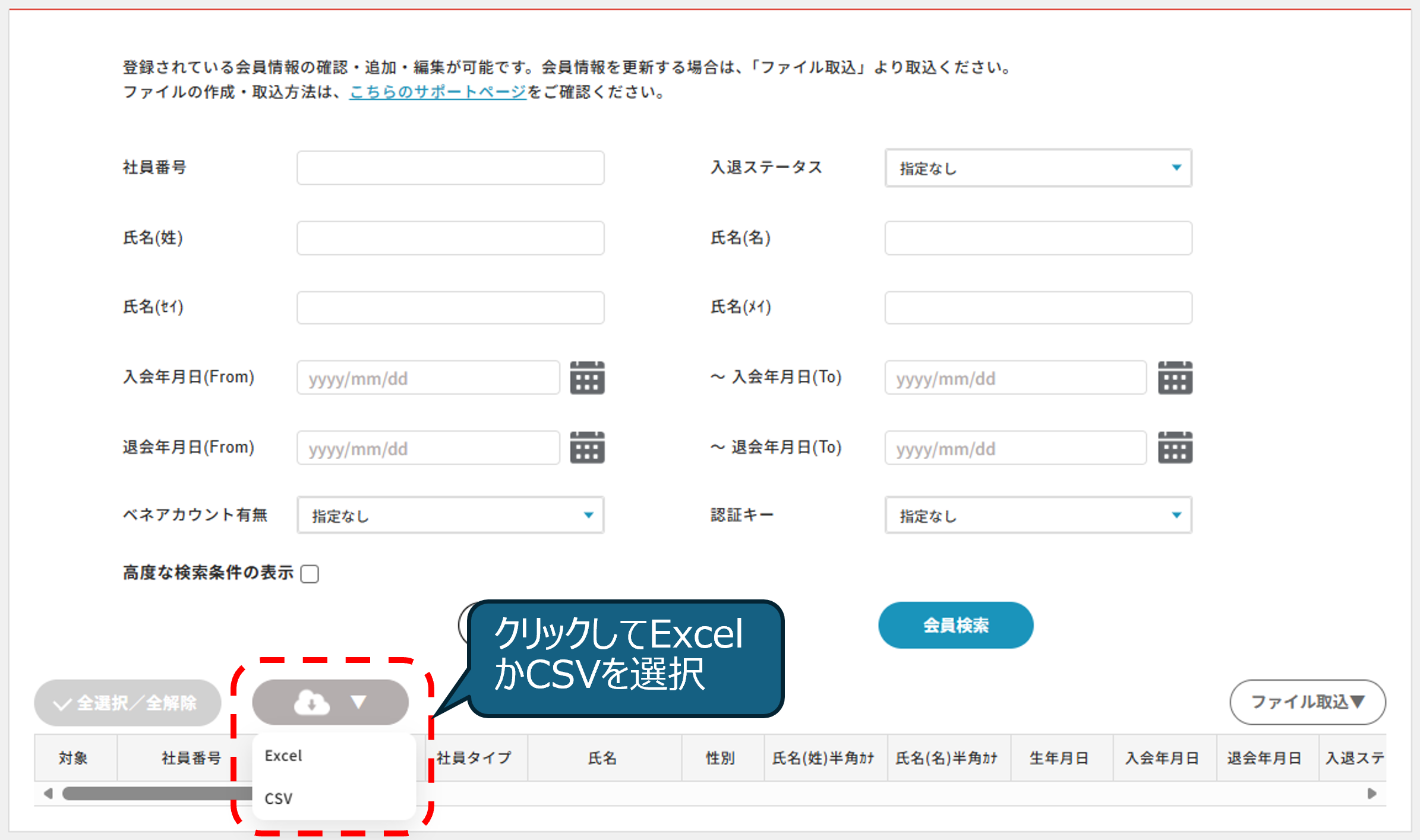Open calendar for 退会年月日(To)
This screenshot has height=840, width=1420.
tap(1175, 447)
